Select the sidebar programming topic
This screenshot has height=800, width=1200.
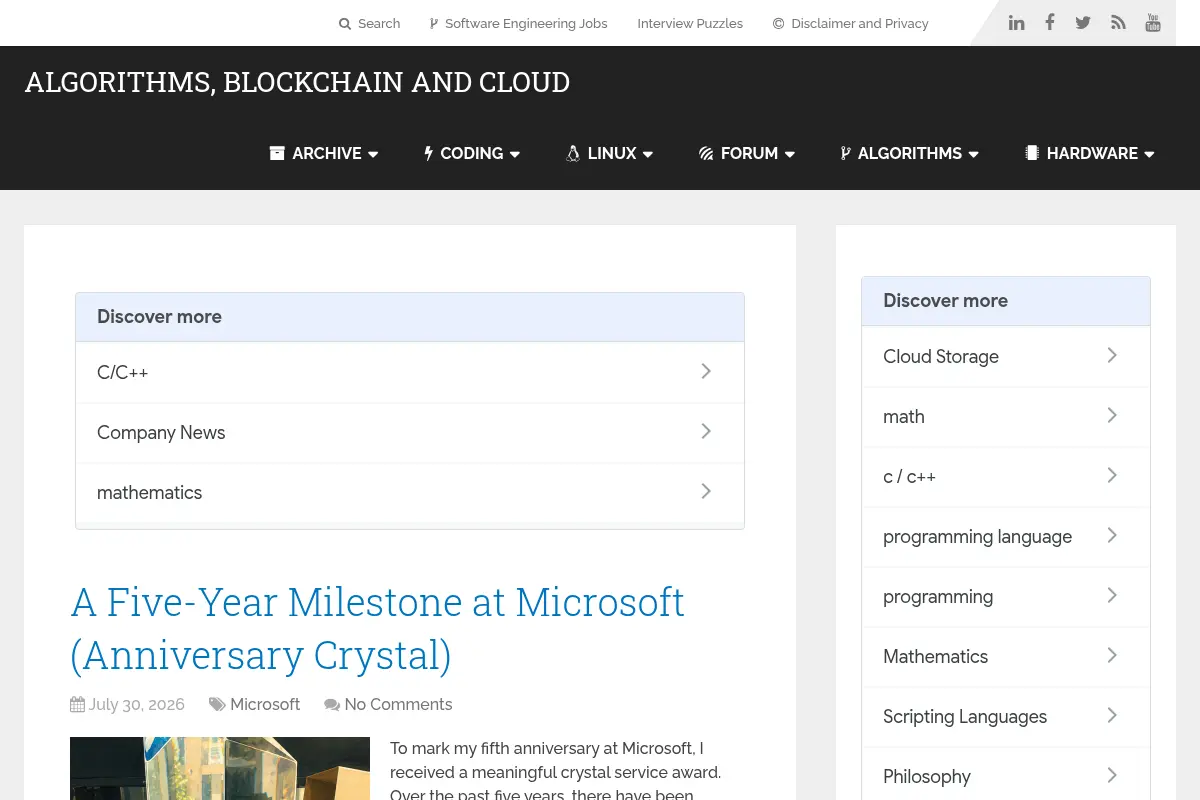tap(1006, 596)
